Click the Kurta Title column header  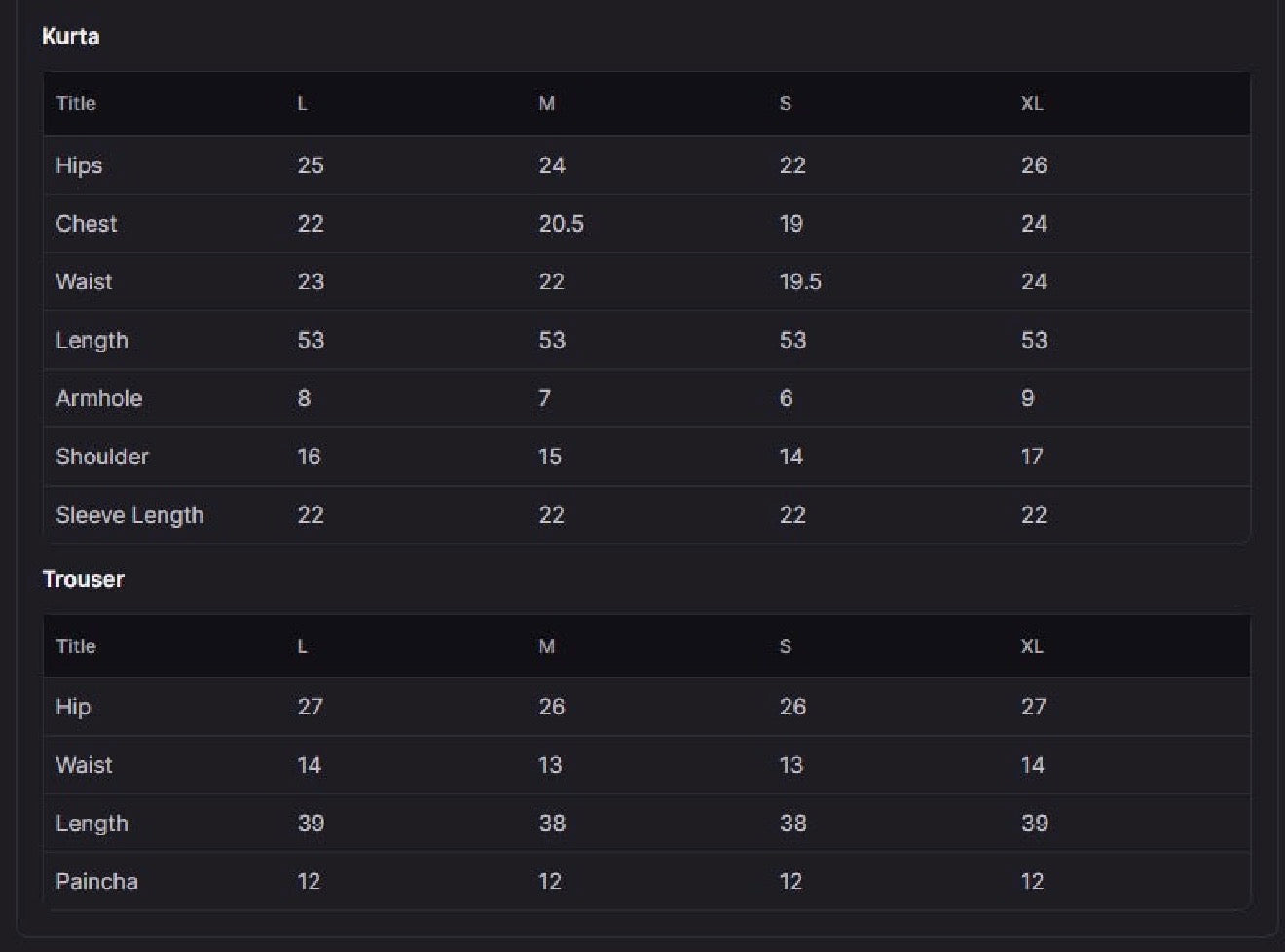click(76, 103)
